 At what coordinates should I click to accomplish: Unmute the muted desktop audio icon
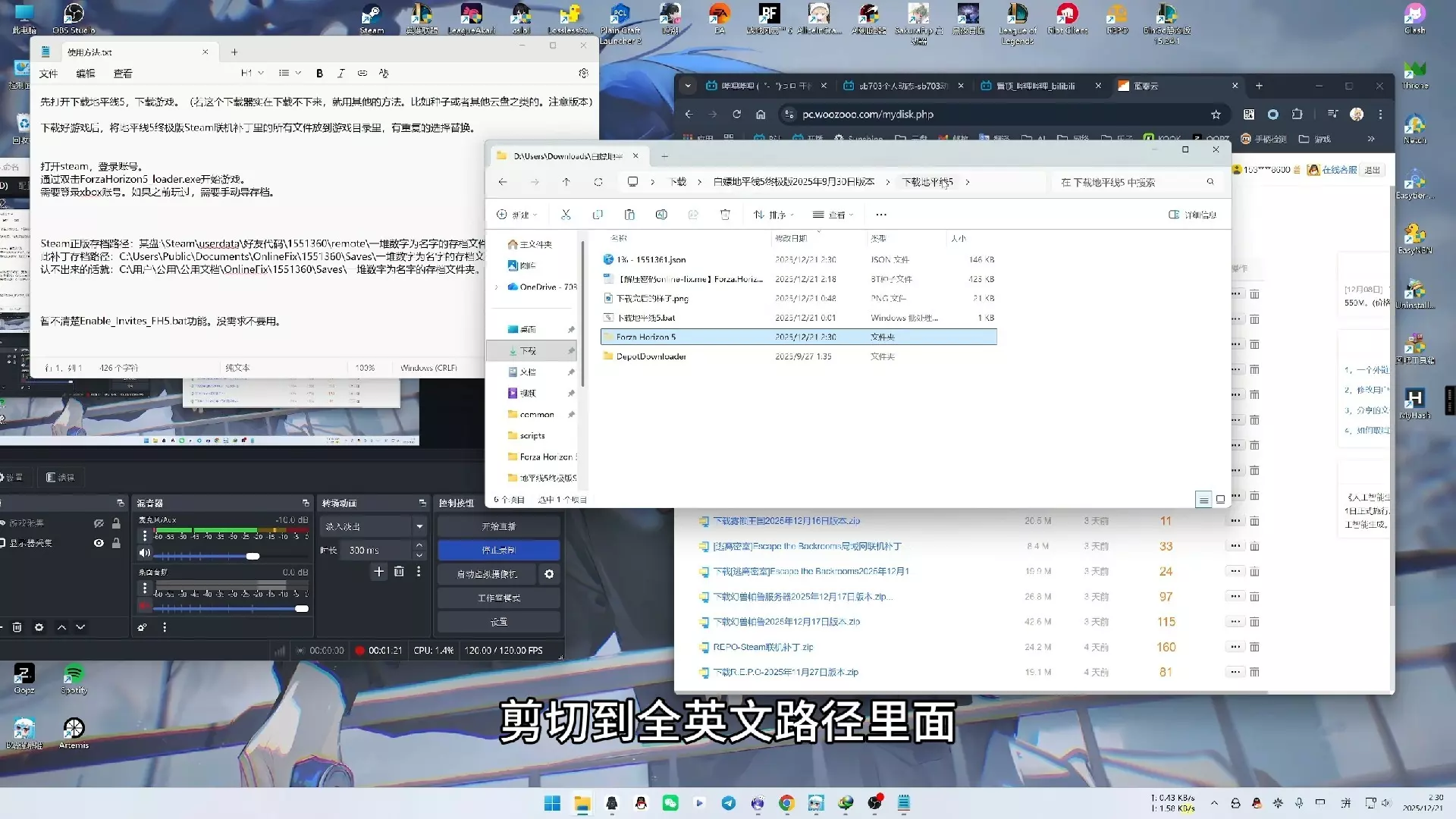144,606
